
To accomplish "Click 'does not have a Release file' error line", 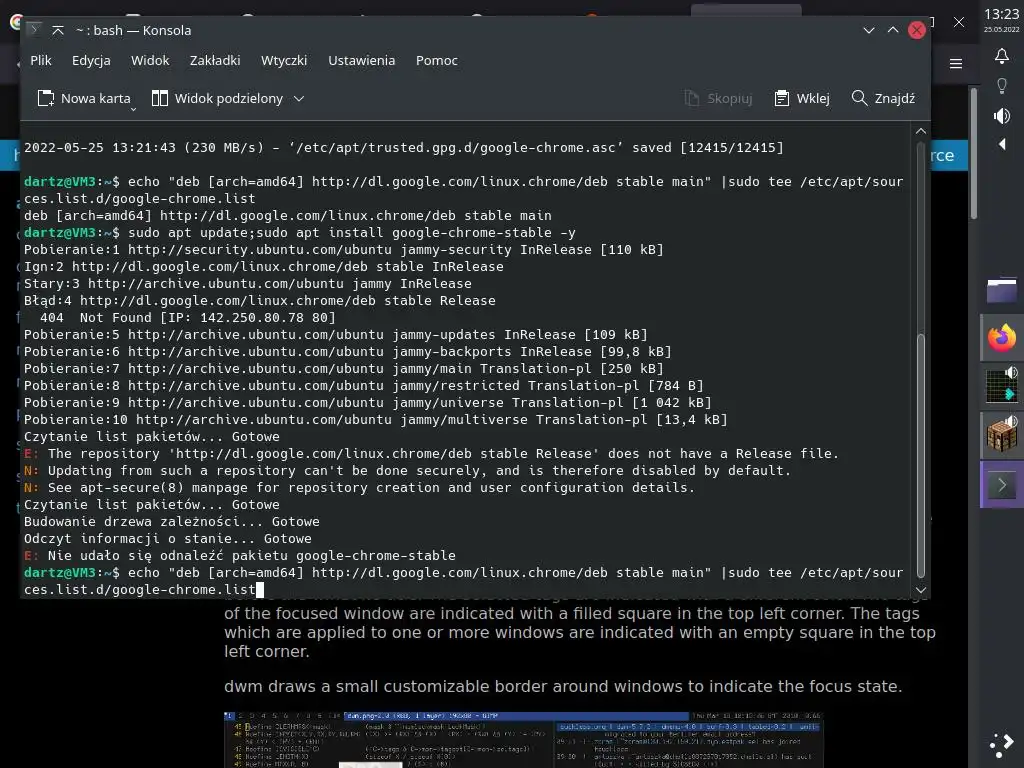I will click(x=431, y=453).
